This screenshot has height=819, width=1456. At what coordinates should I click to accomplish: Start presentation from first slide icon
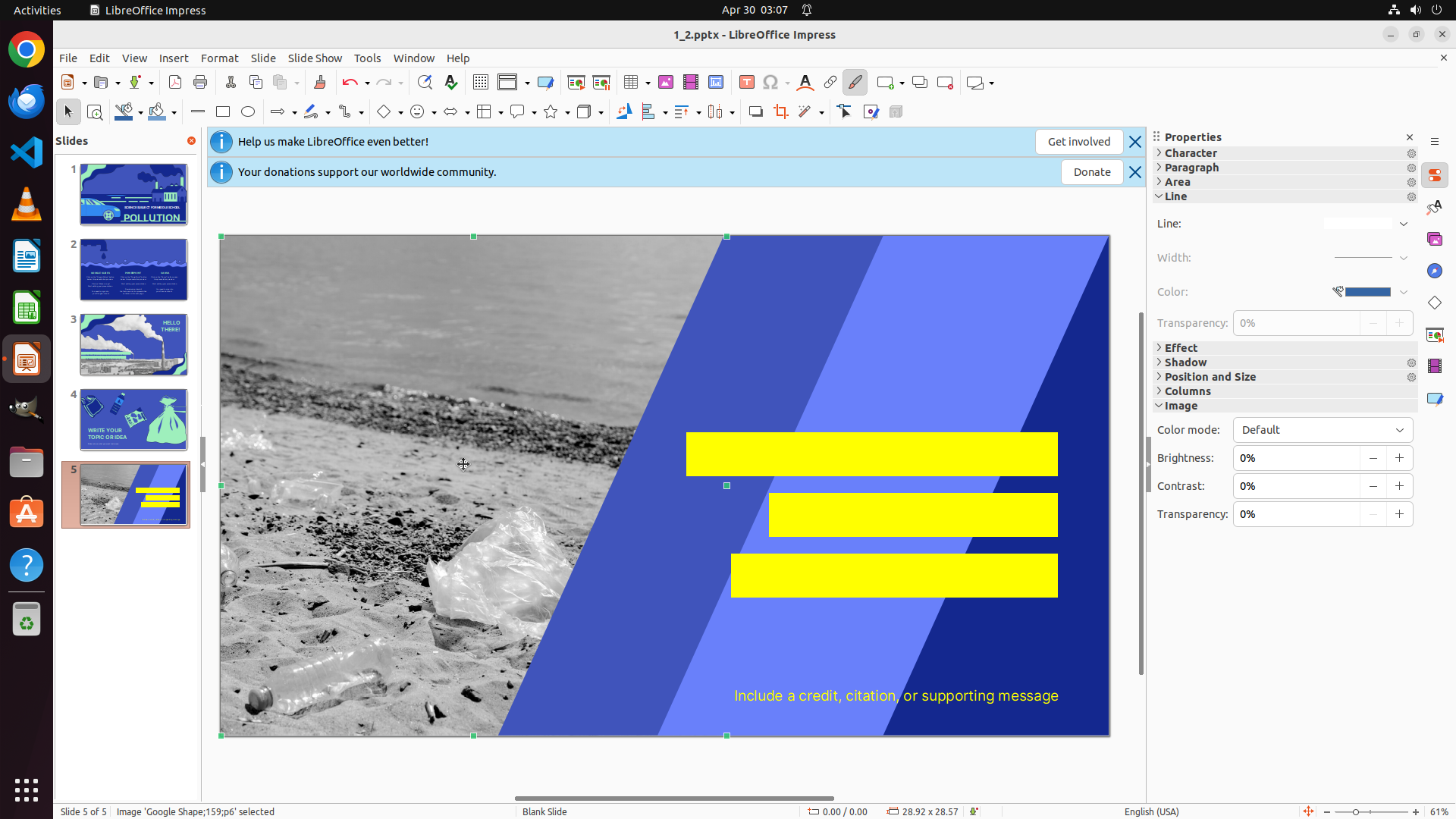pyautogui.click(x=576, y=83)
